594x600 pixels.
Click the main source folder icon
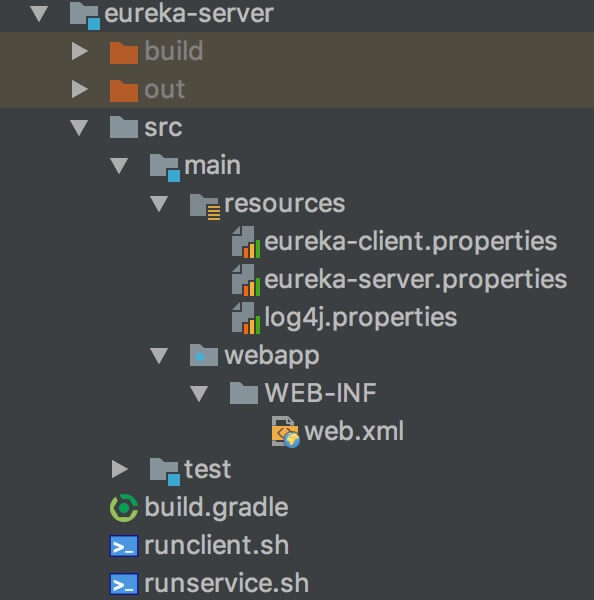pyautogui.click(x=165, y=167)
